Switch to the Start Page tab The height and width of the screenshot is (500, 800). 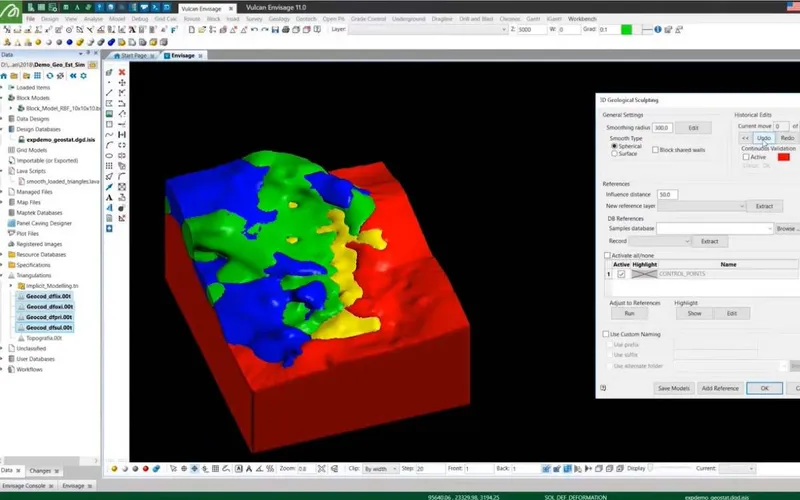134,56
